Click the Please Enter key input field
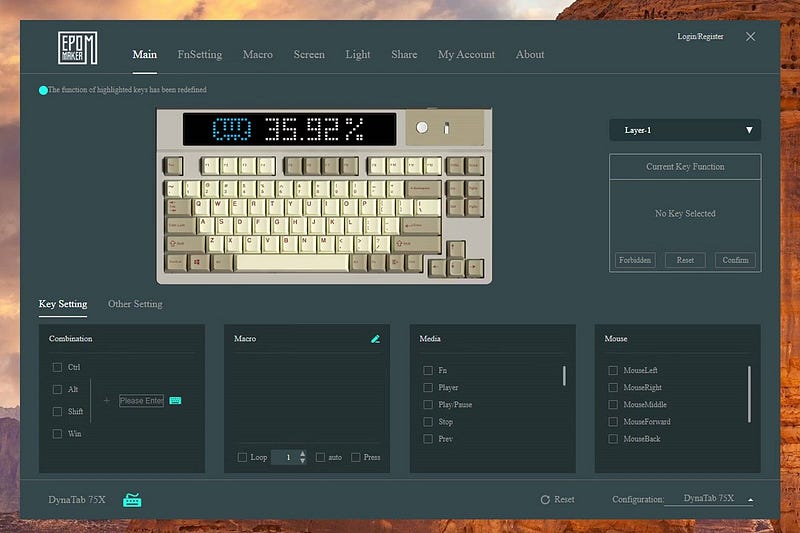Image resolution: width=800 pixels, height=533 pixels. coord(141,400)
